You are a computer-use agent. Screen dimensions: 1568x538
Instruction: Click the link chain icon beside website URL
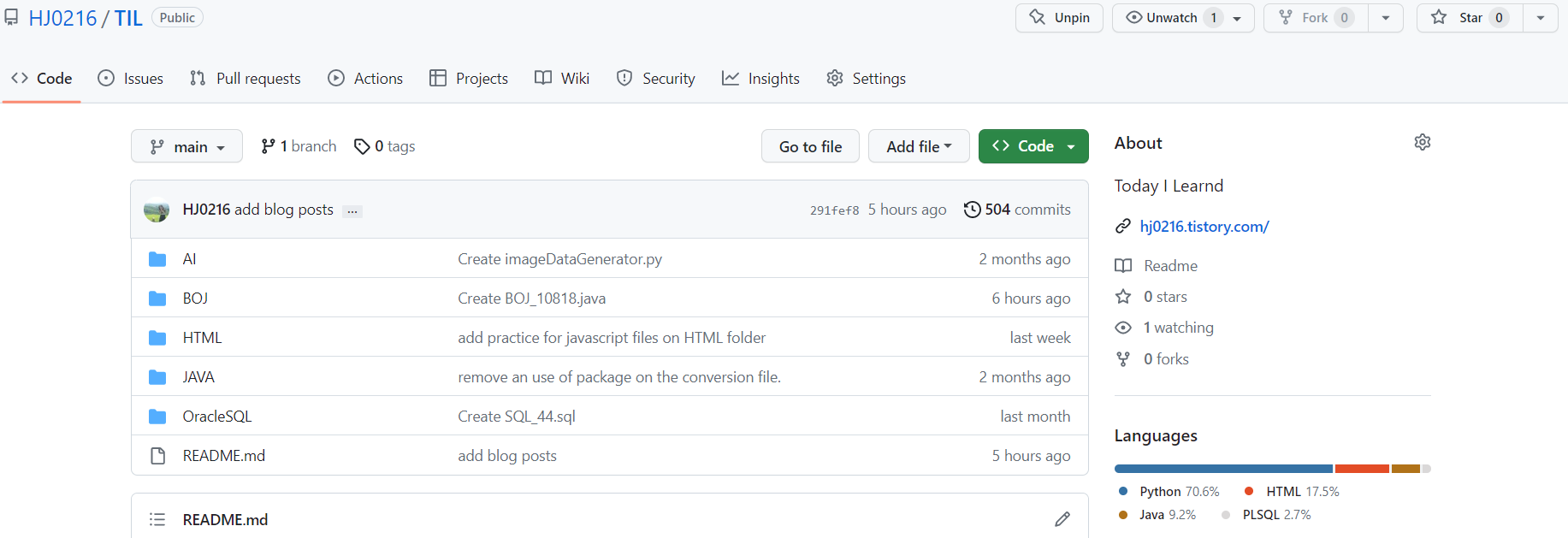tap(1123, 227)
